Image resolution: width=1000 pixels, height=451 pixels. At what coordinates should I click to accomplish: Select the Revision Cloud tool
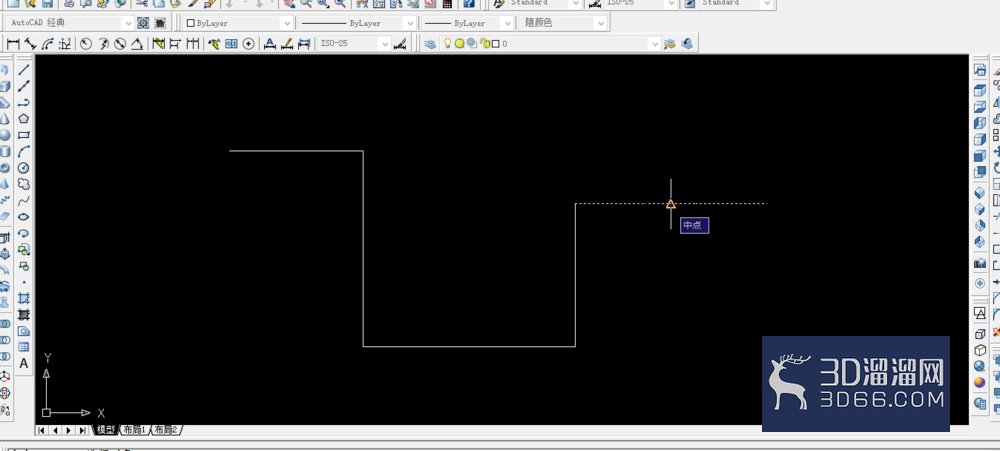pos(24,184)
